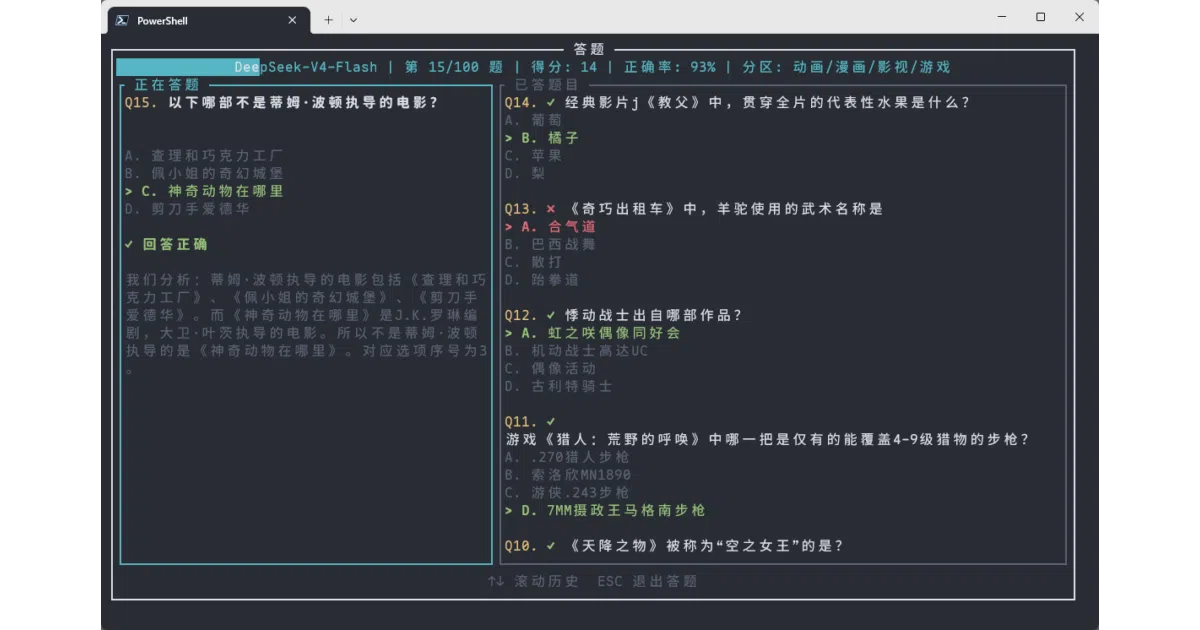Choose option D 剪刀手爱德华

187,209
